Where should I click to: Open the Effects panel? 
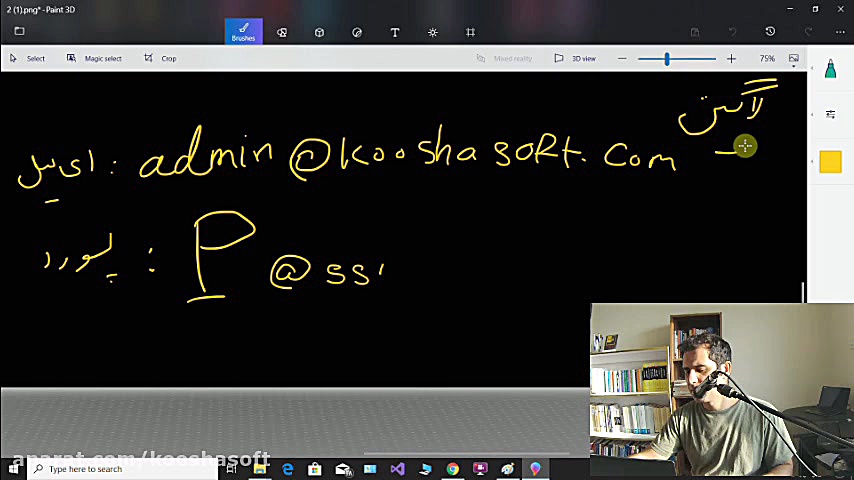[433, 32]
